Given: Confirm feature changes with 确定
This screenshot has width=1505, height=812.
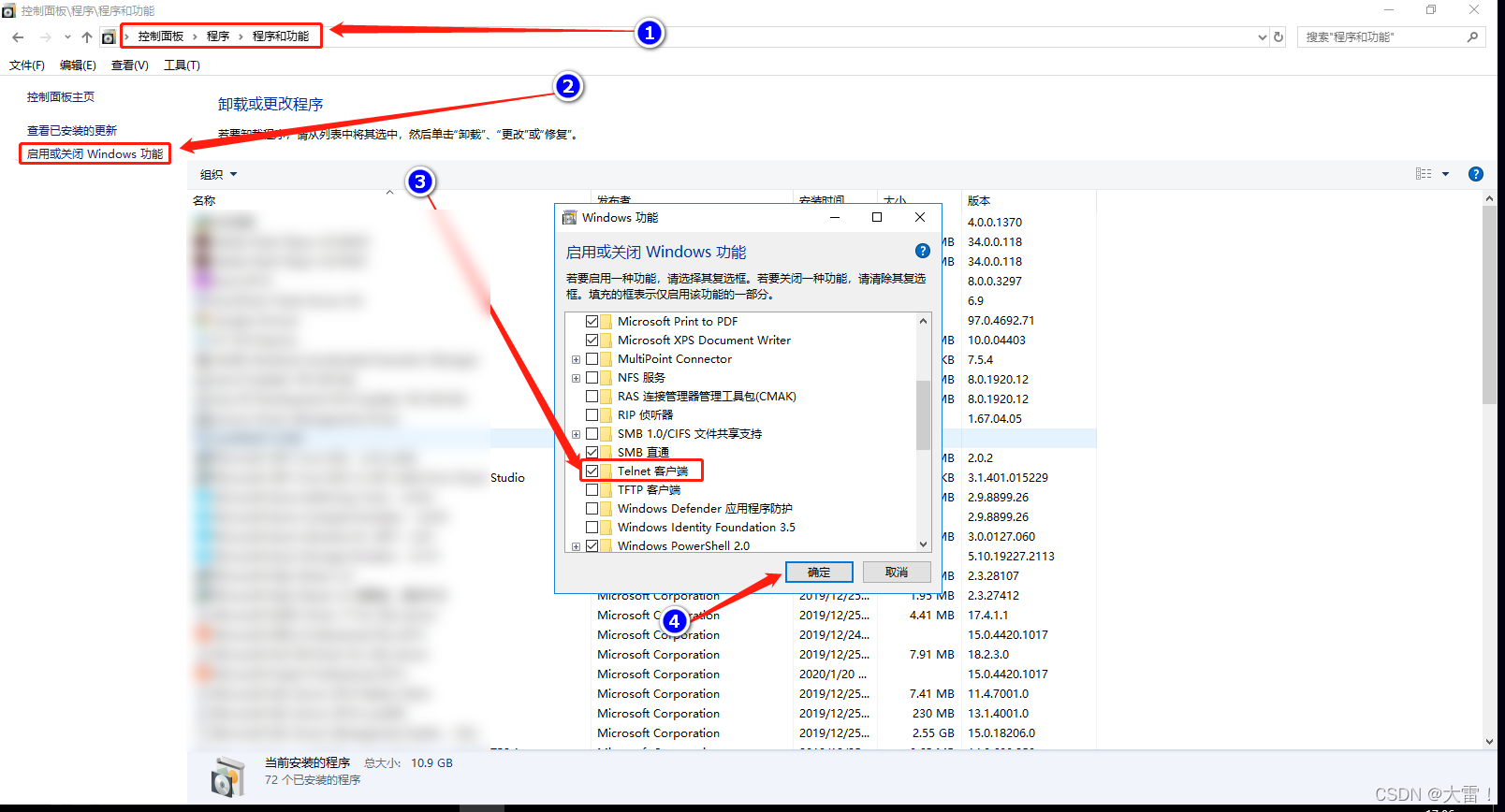Looking at the screenshot, I should (x=819, y=572).
